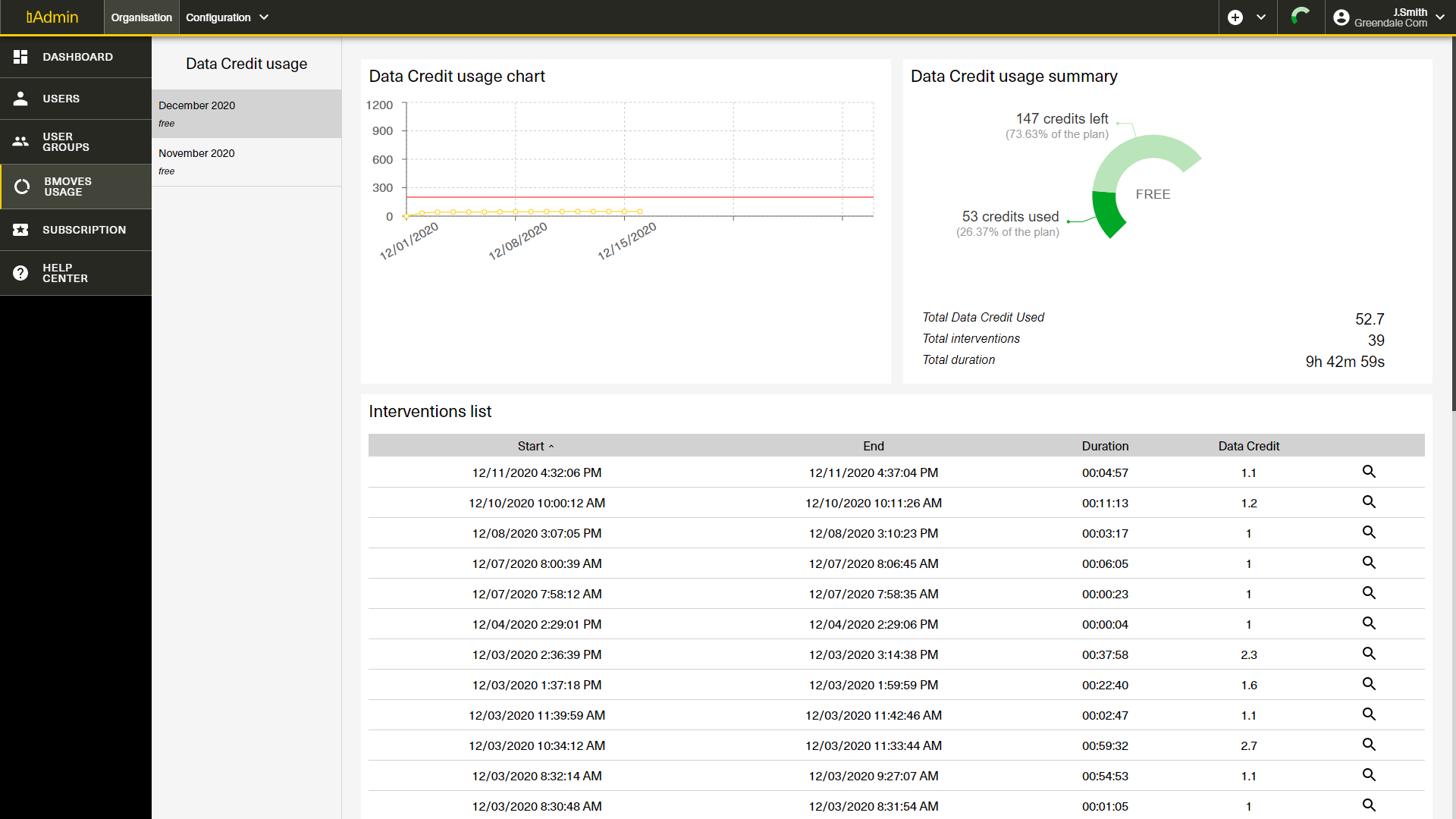Click the Users person icon
This screenshot has height=819, width=1456.
pyautogui.click(x=20, y=99)
